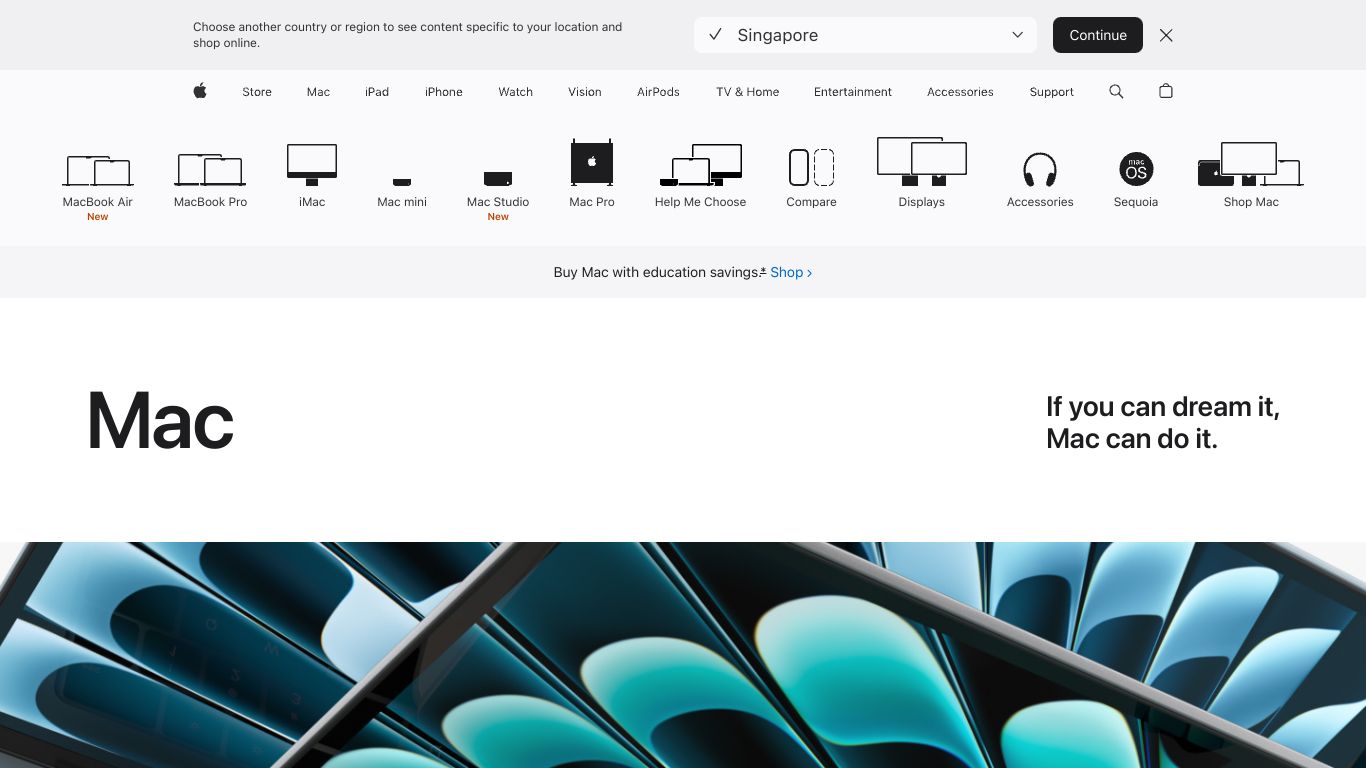Click the Continue button

[1098, 35]
